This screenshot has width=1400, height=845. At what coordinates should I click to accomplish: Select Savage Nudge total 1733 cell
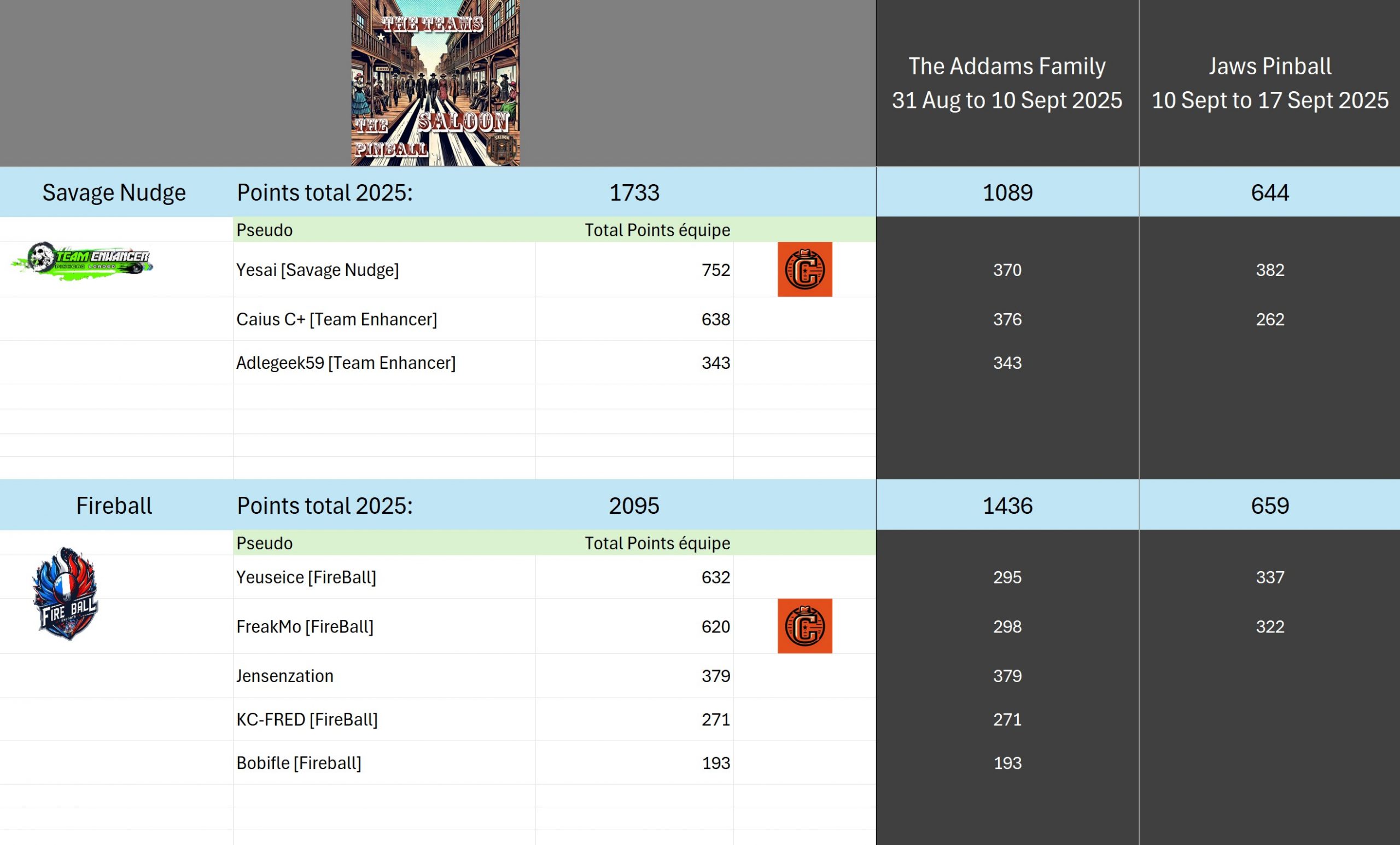(634, 192)
